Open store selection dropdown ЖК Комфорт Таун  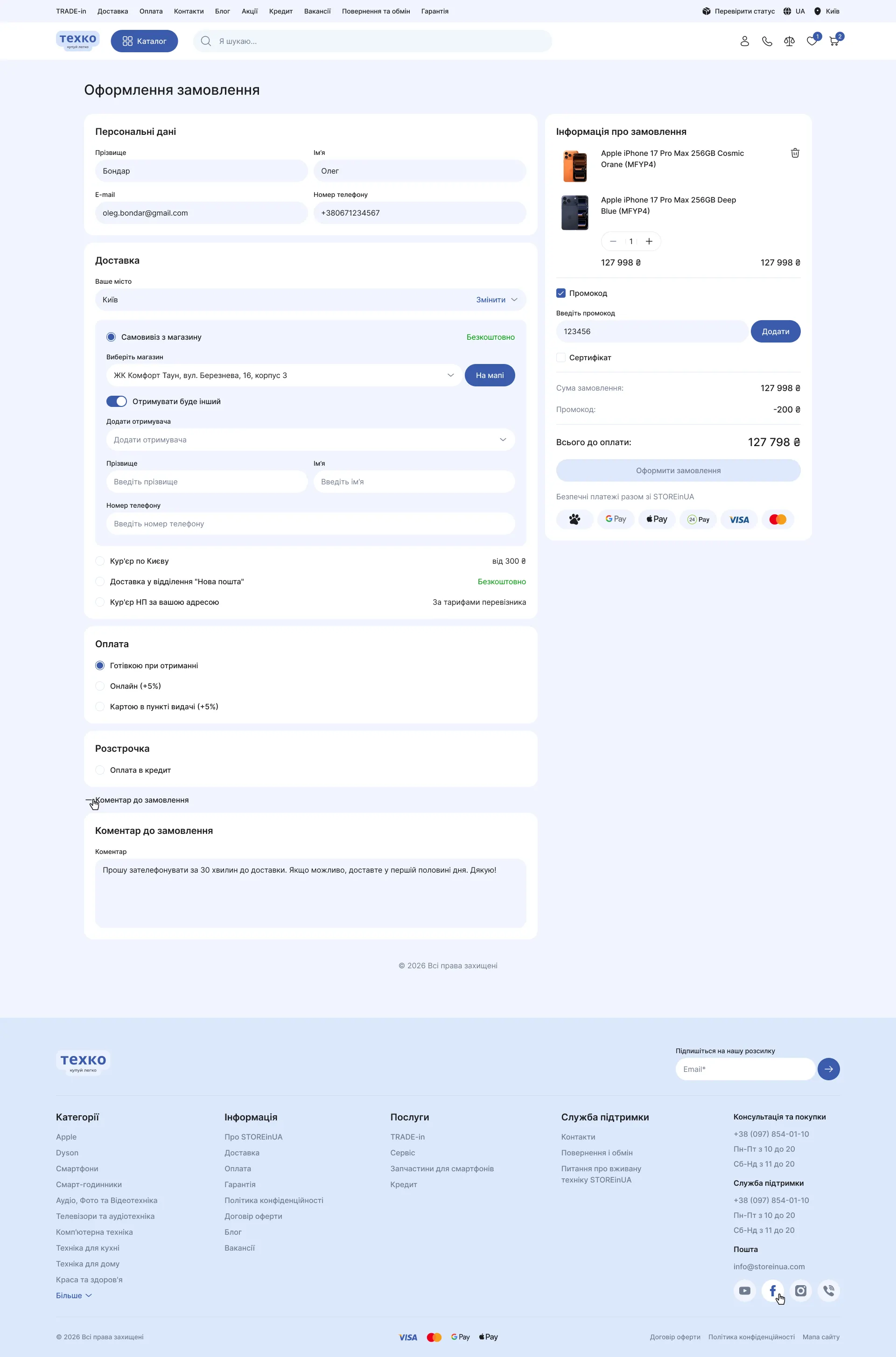tap(284, 375)
